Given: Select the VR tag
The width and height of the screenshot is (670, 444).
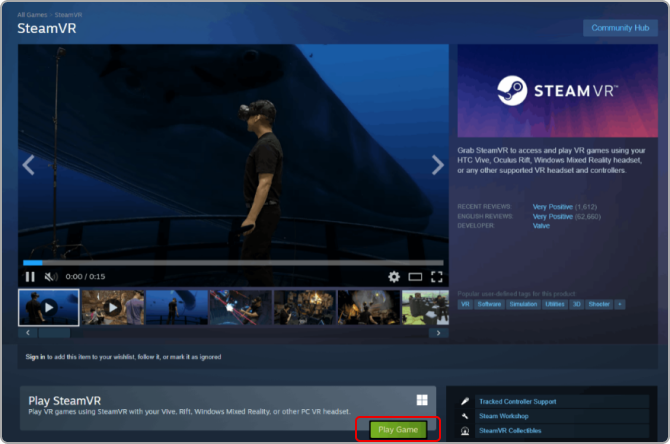Looking at the screenshot, I should coord(465,304).
